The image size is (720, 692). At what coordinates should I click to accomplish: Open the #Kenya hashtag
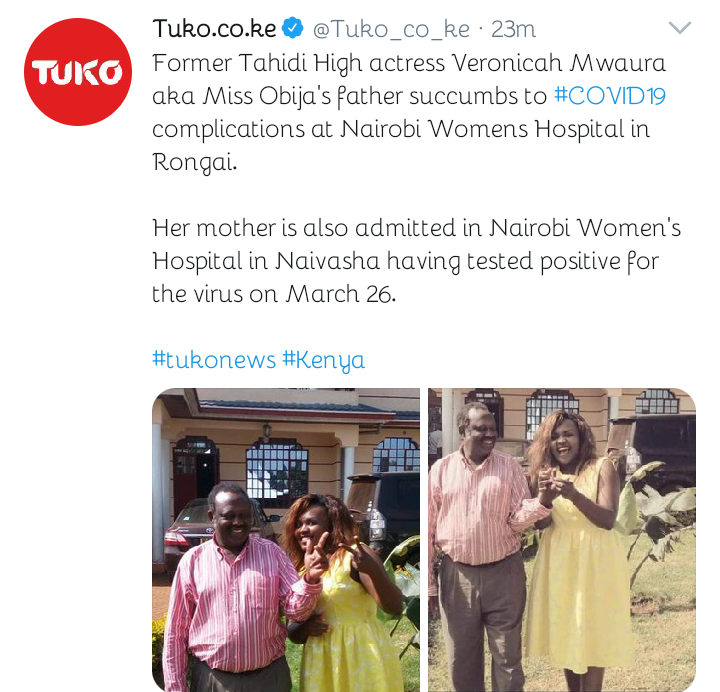pos(324,360)
